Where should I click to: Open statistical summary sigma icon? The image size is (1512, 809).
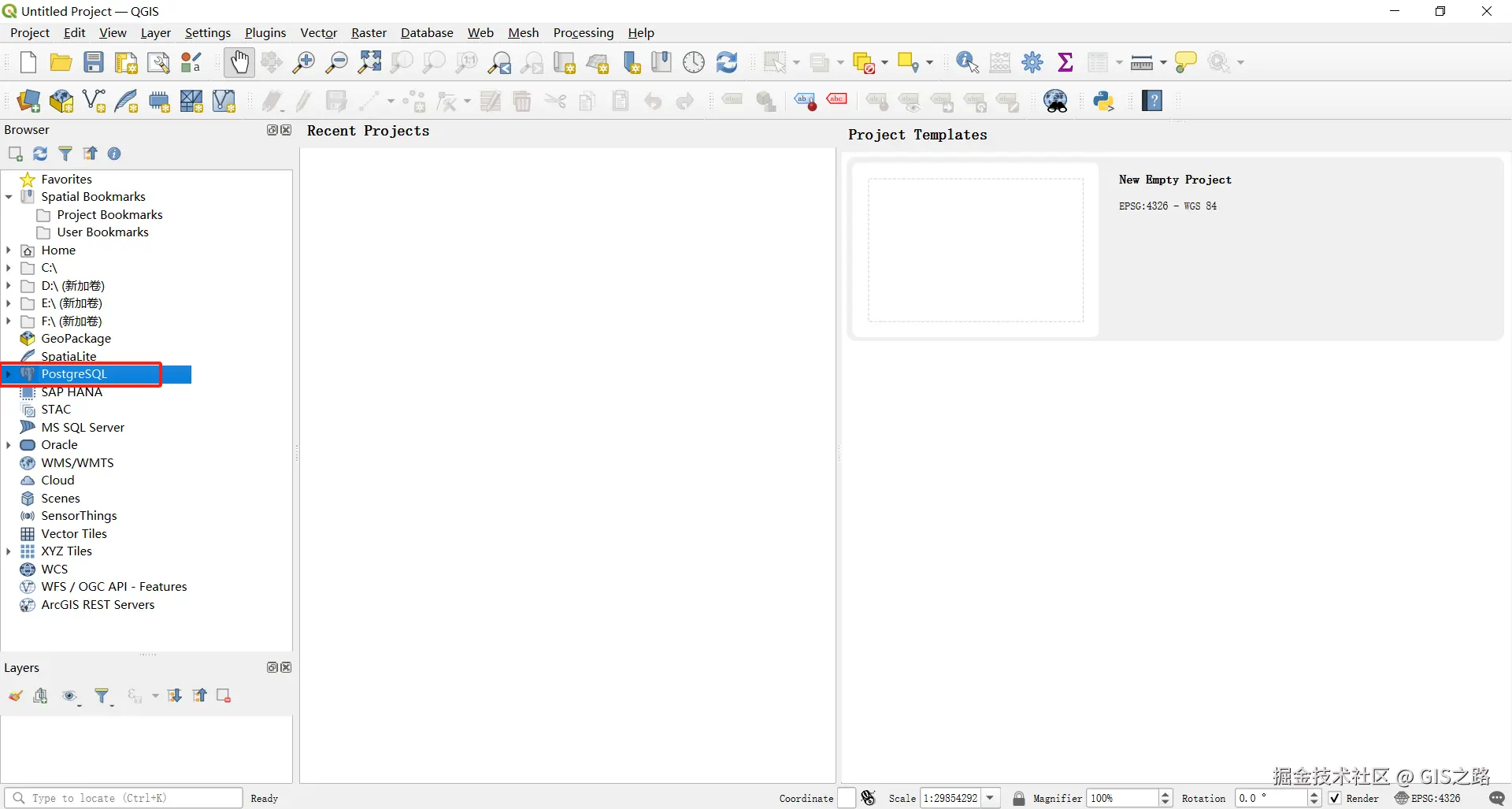coord(1065,62)
